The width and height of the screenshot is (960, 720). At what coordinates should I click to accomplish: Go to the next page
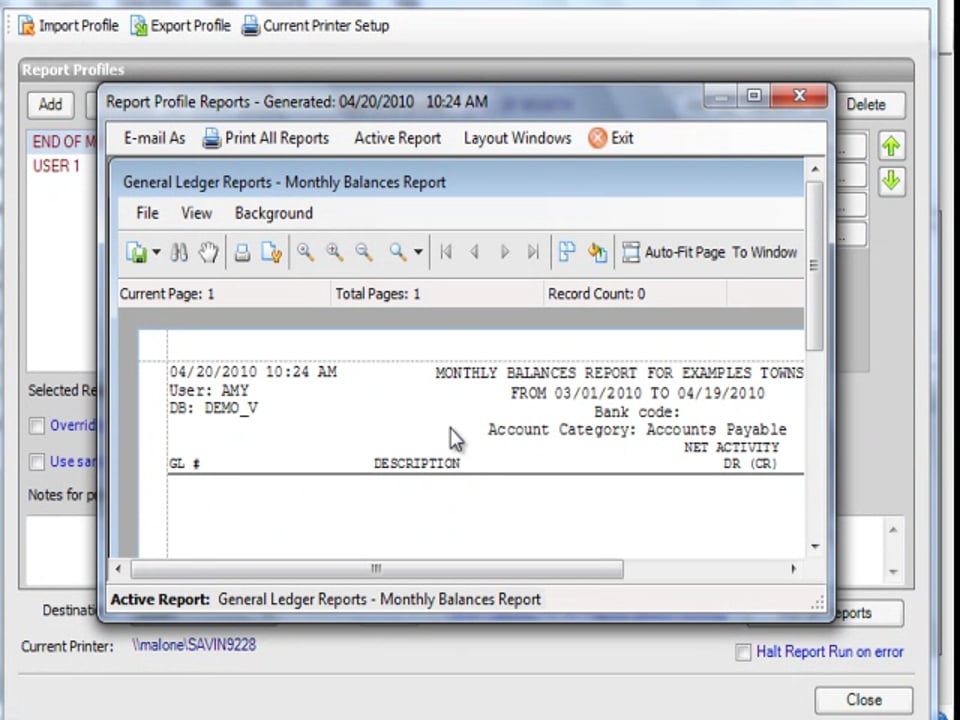point(505,252)
